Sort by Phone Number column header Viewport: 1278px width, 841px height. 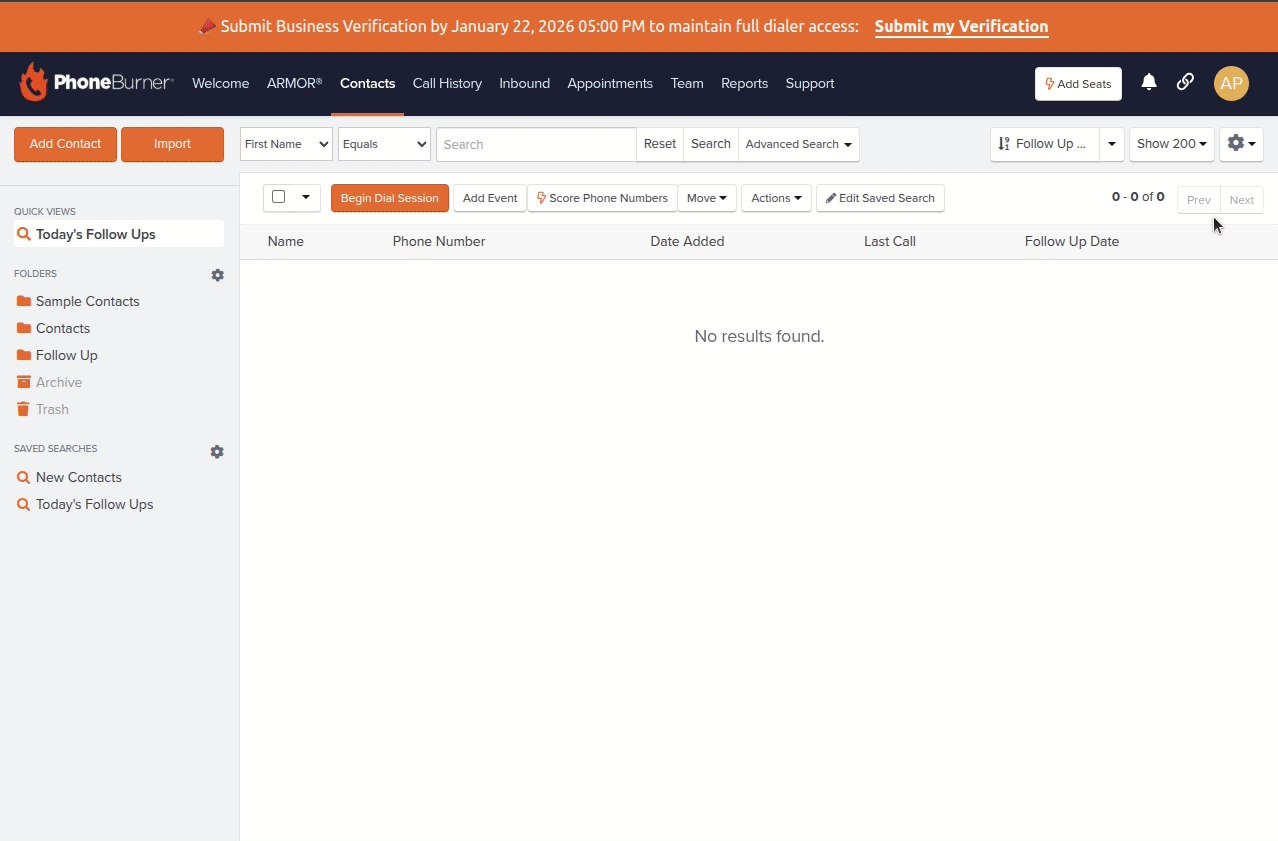pyautogui.click(x=439, y=241)
